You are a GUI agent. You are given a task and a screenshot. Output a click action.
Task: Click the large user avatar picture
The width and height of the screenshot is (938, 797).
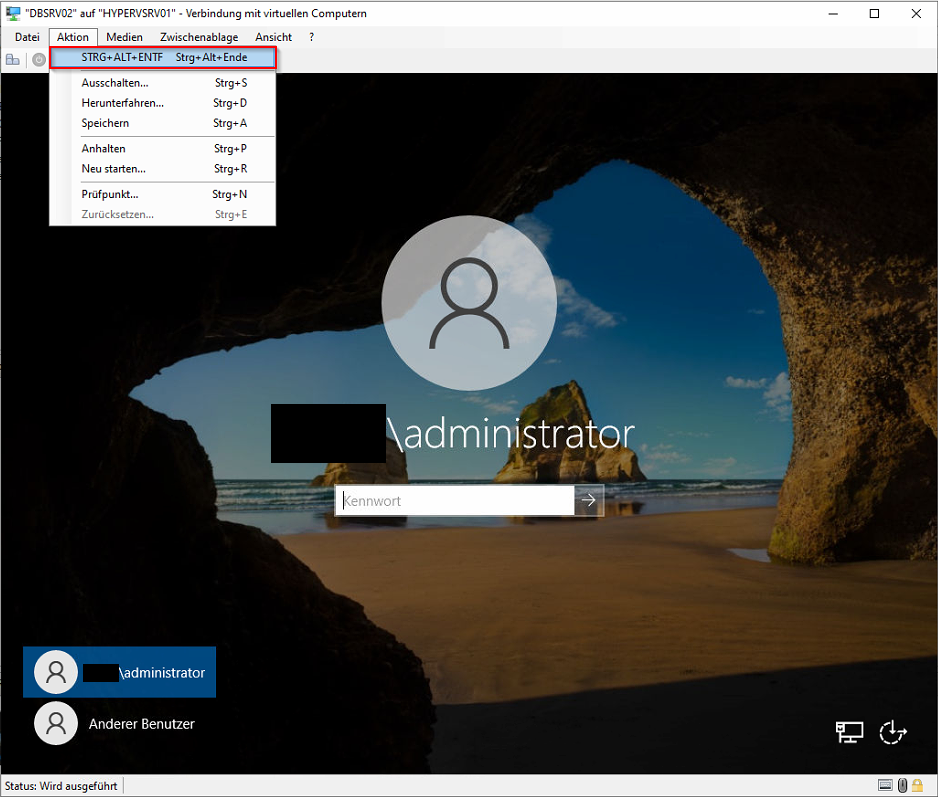point(469,303)
